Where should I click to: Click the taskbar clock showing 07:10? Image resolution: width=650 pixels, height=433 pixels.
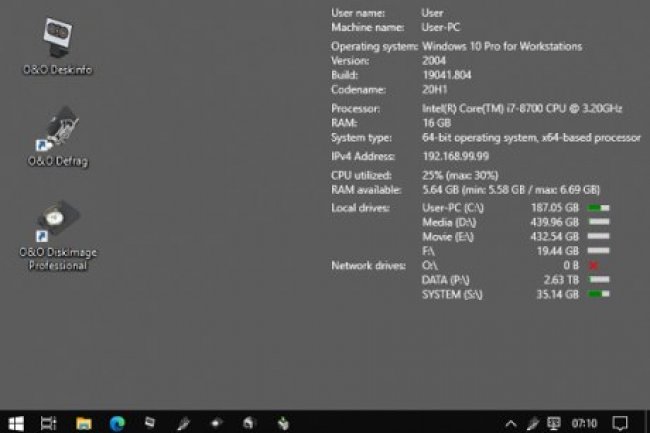pos(583,422)
